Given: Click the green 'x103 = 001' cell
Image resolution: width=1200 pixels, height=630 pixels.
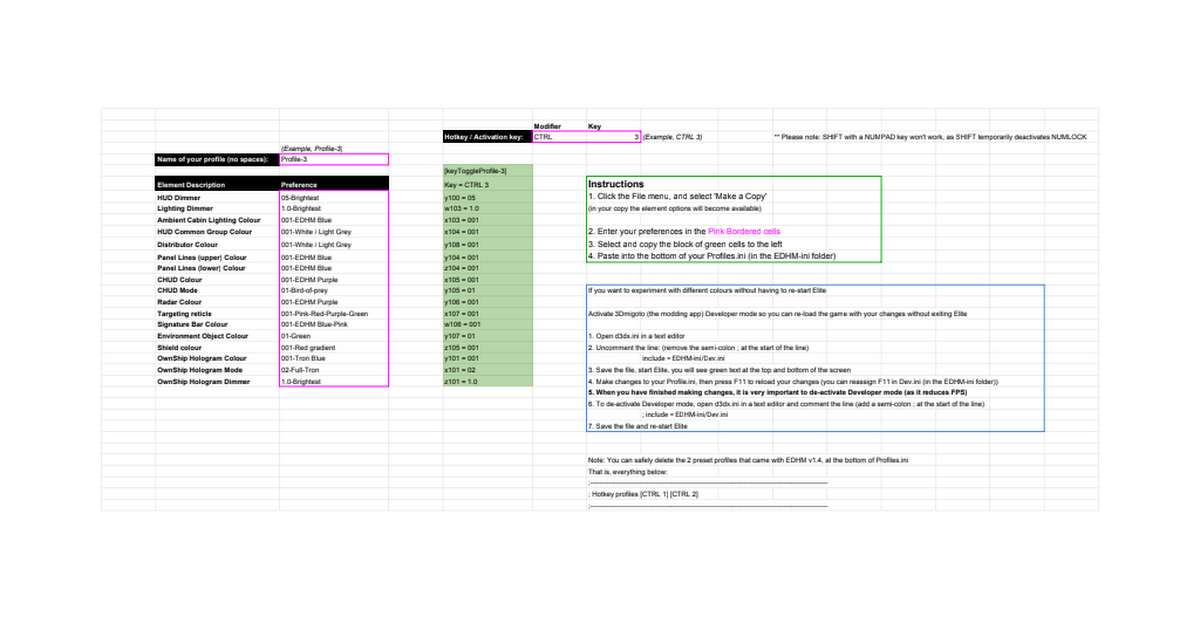Looking at the screenshot, I should [487, 220].
